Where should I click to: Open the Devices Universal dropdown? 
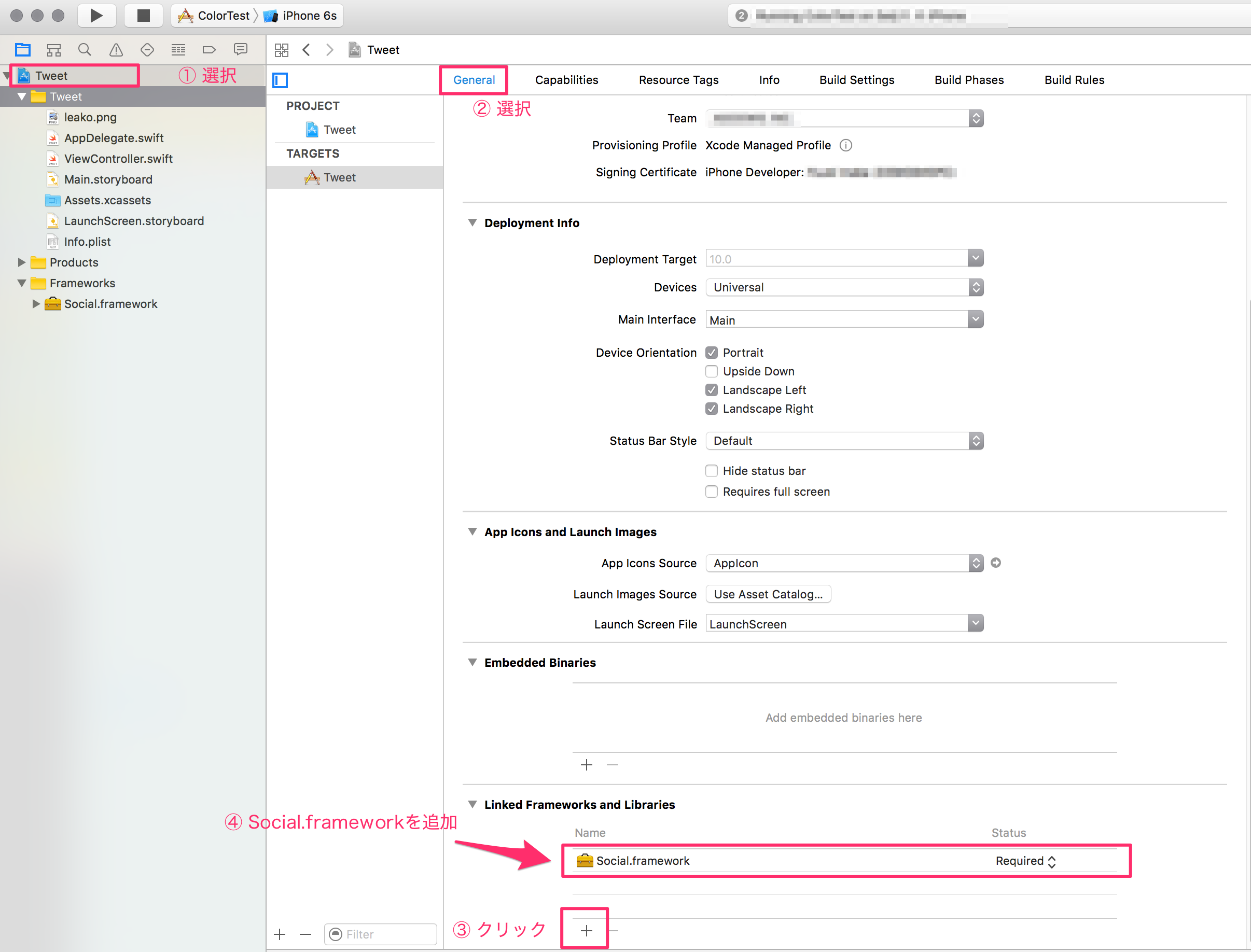click(844, 287)
